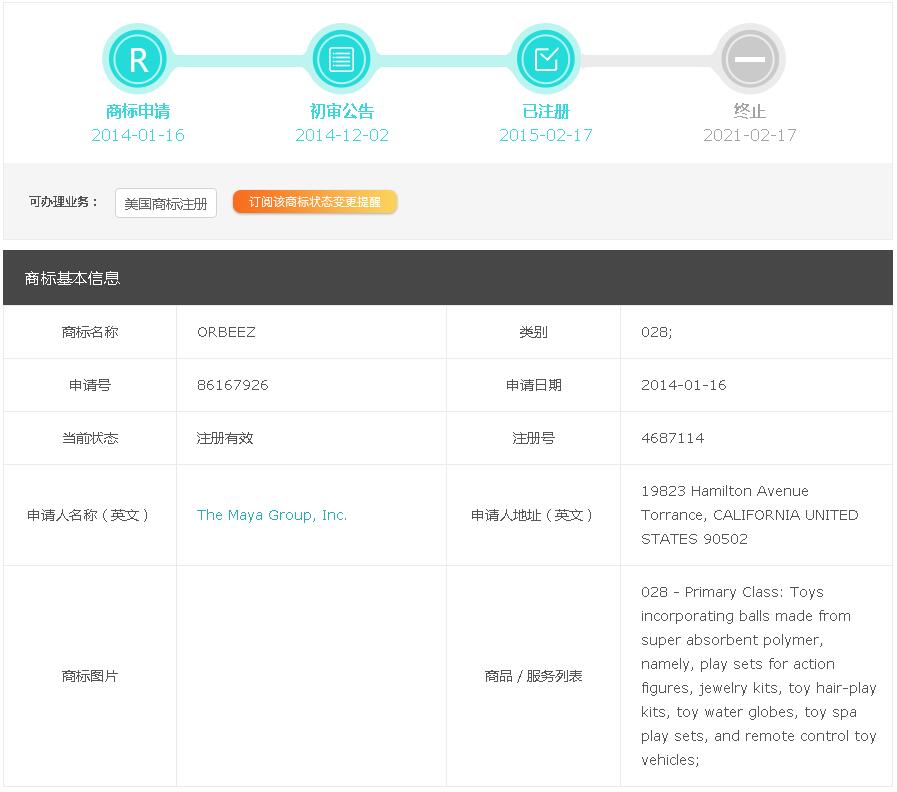Select application number 86167926
Screen dimensions: 897x792
[x=232, y=385]
